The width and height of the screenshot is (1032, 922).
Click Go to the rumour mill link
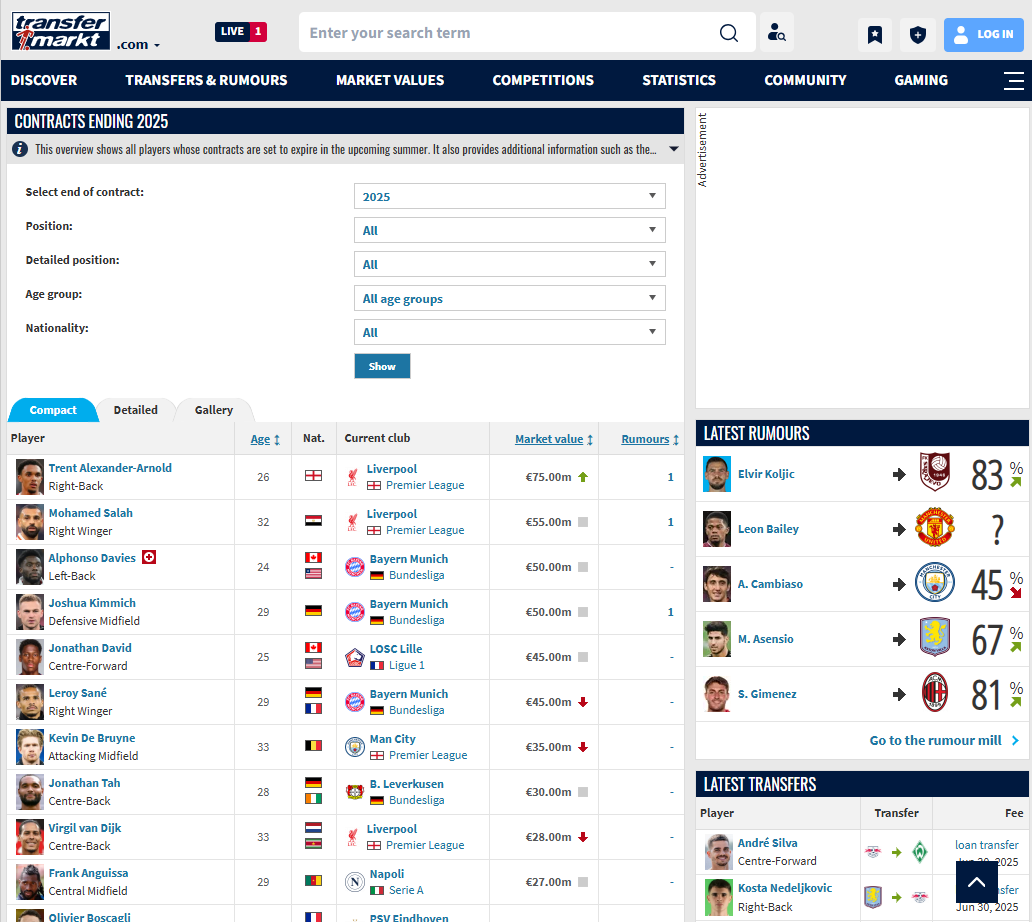pyautogui.click(x=944, y=740)
